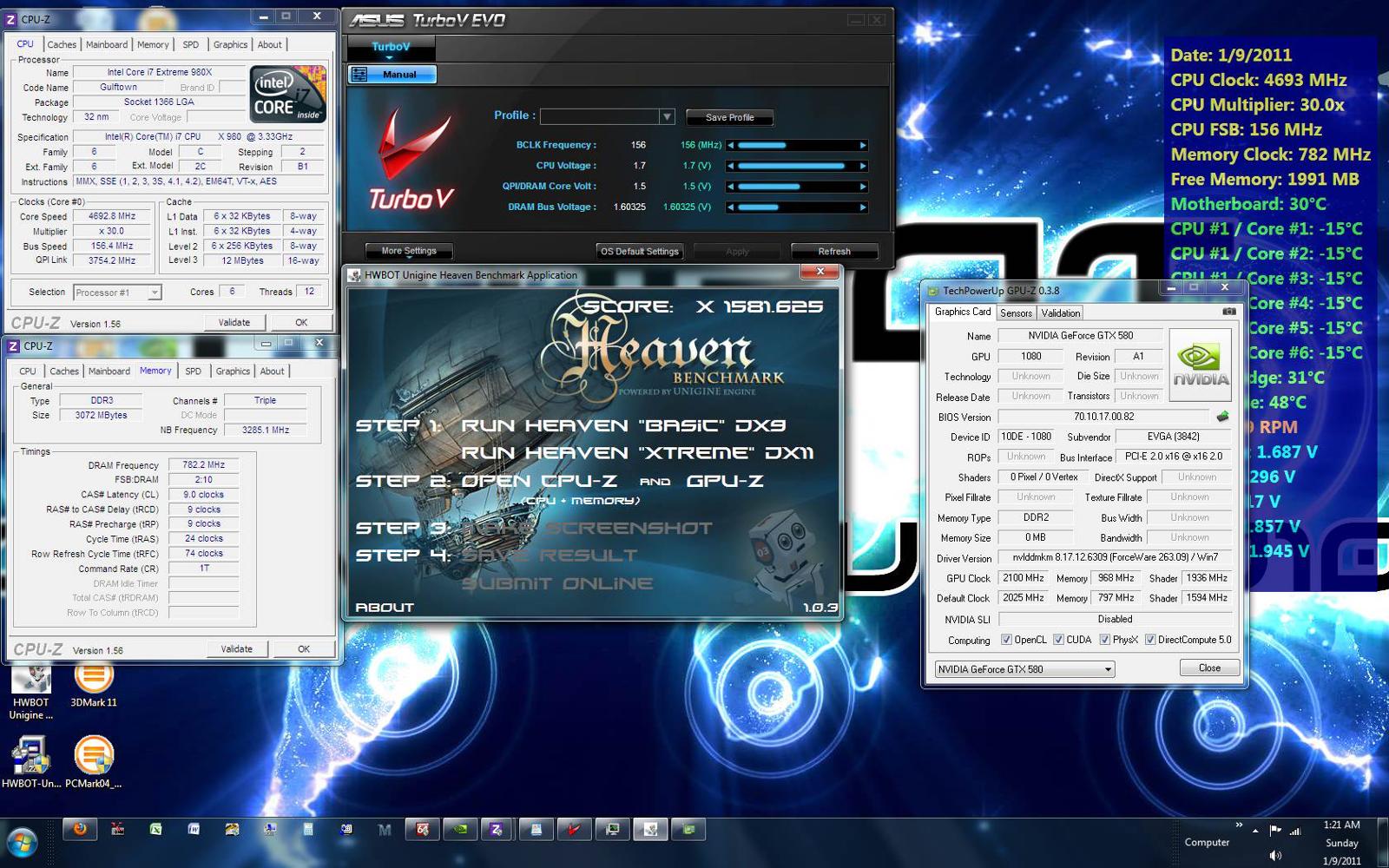Click the save BIOS chip icon in GPU-Z
The image size is (1389, 868).
click(1222, 417)
